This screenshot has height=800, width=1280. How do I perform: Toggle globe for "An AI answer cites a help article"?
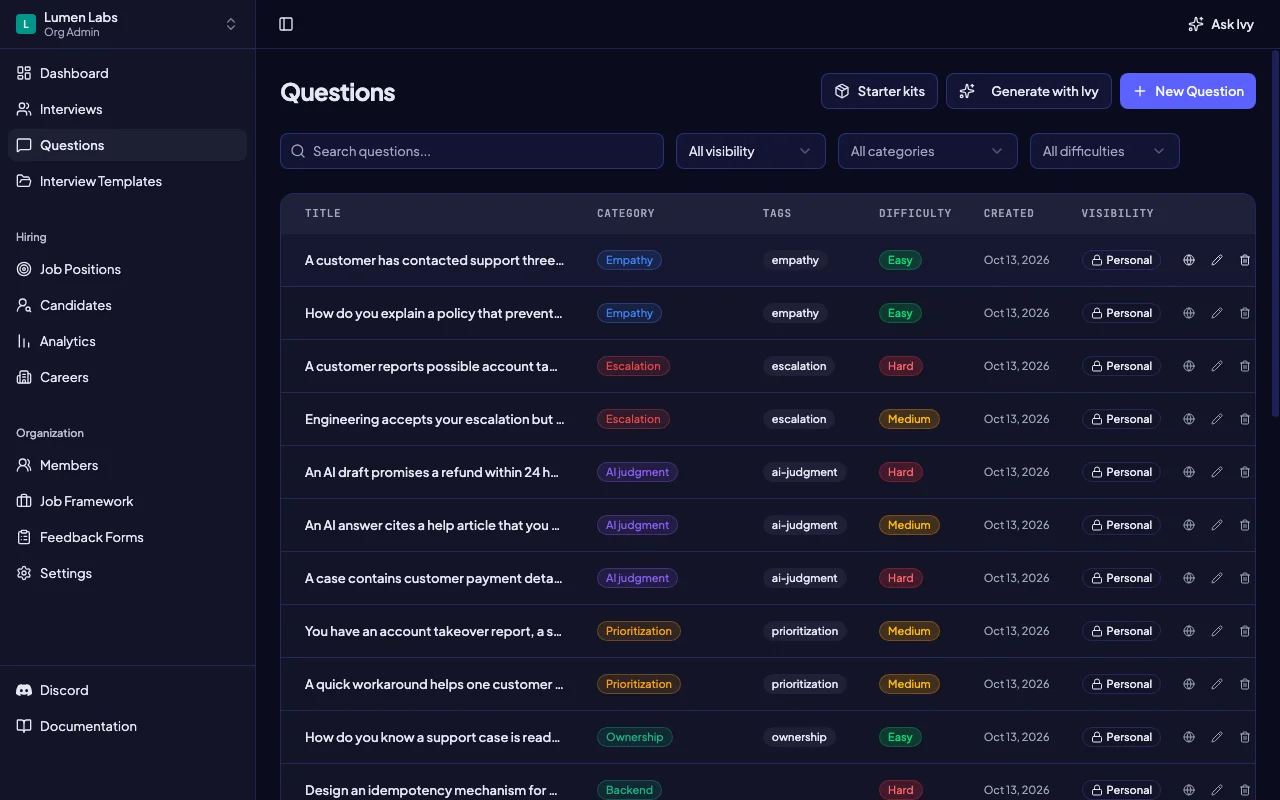(1189, 525)
